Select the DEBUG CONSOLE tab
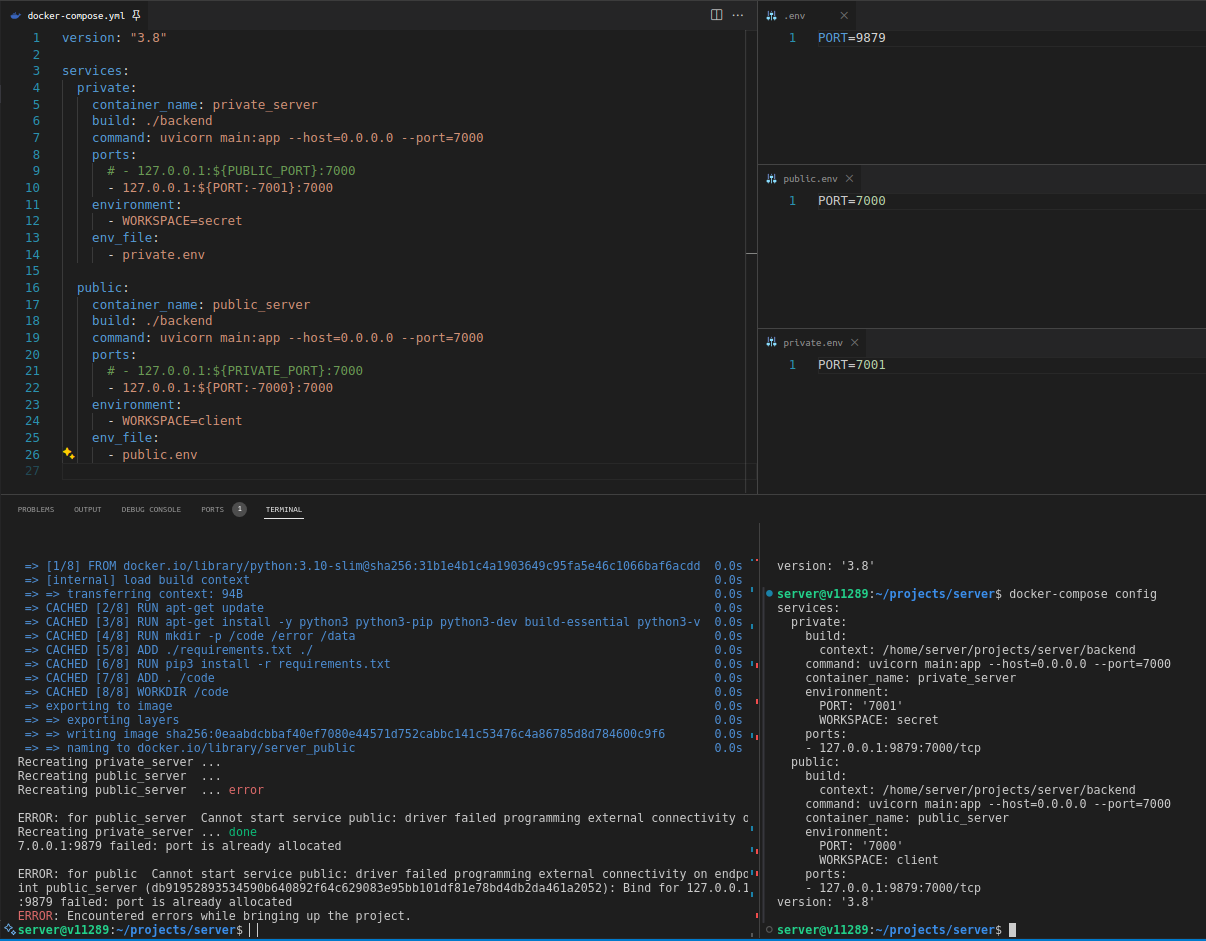The height and width of the screenshot is (941, 1206). coord(151,509)
